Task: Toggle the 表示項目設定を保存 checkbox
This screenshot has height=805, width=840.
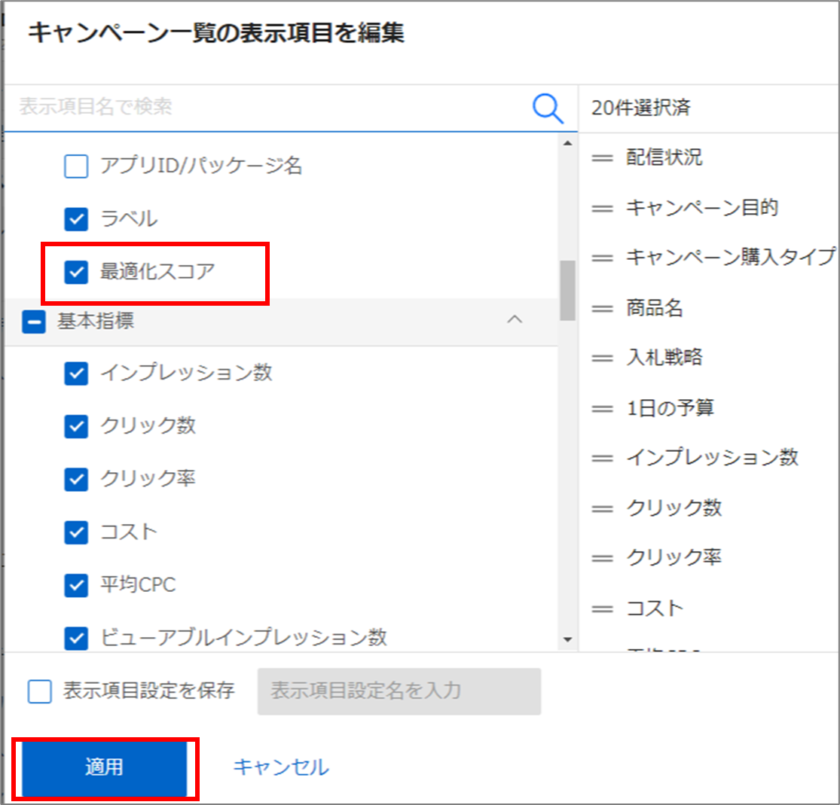Action: [x=40, y=691]
